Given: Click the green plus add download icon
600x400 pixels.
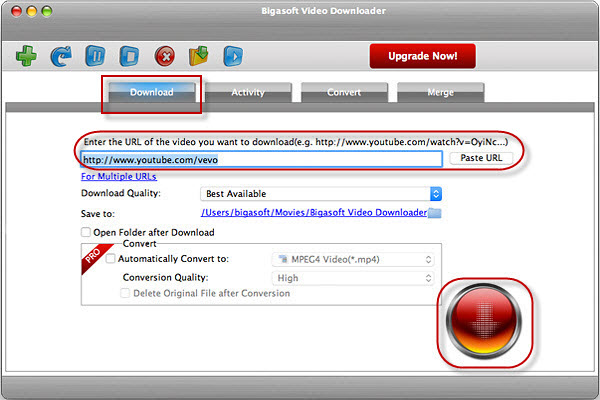Looking at the screenshot, I should tap(26, 56).
